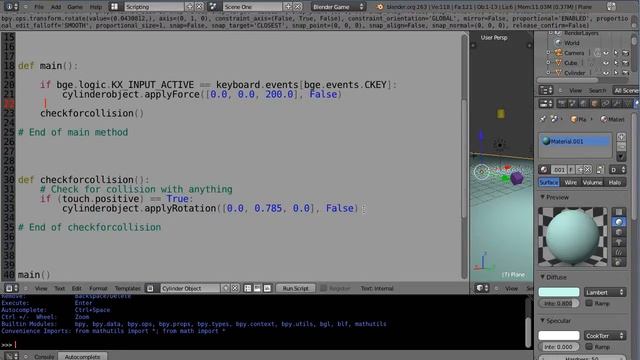Toggle the Register checkbox
Viewport: 640px width, 360px height.
(324, 288)
